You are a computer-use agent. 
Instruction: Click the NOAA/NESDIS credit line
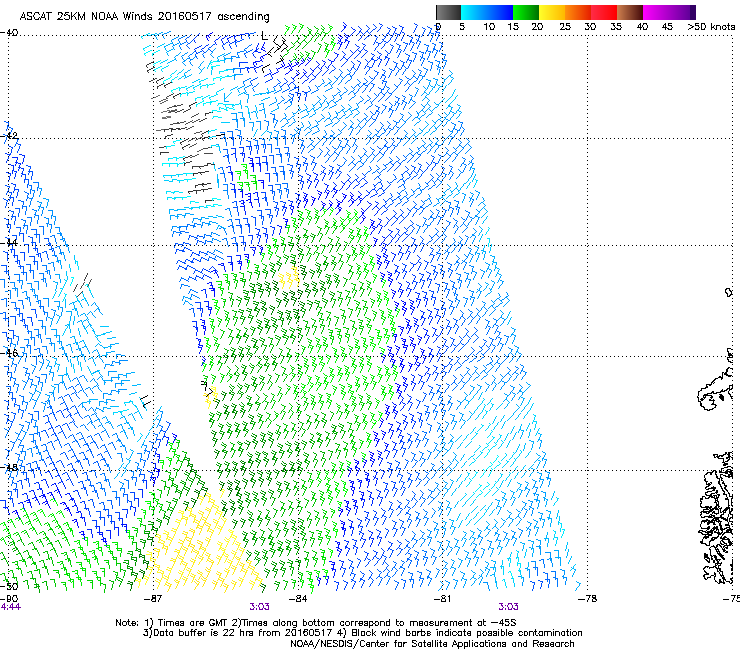tap(432, 644)
